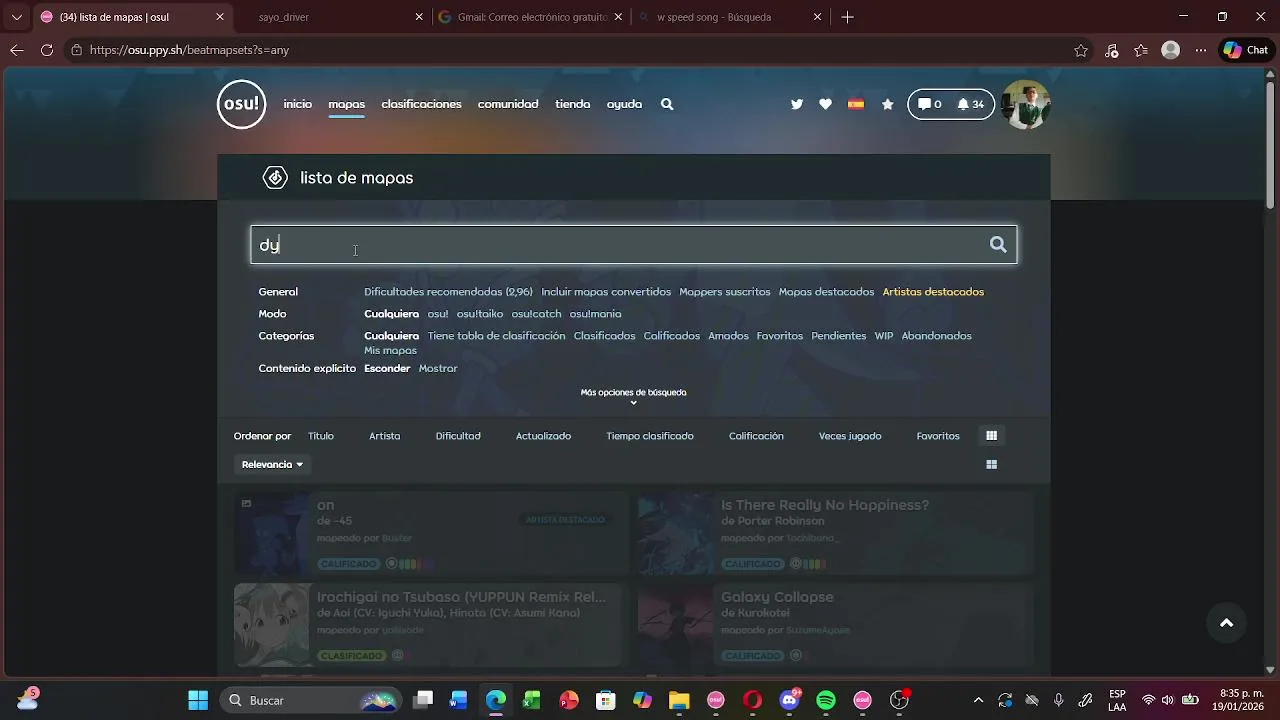The width and height of the screenshot is (1280, 720).
Task: Select osu!taiko mode filter
Action: pyautogui.click(x=480, y=314)
